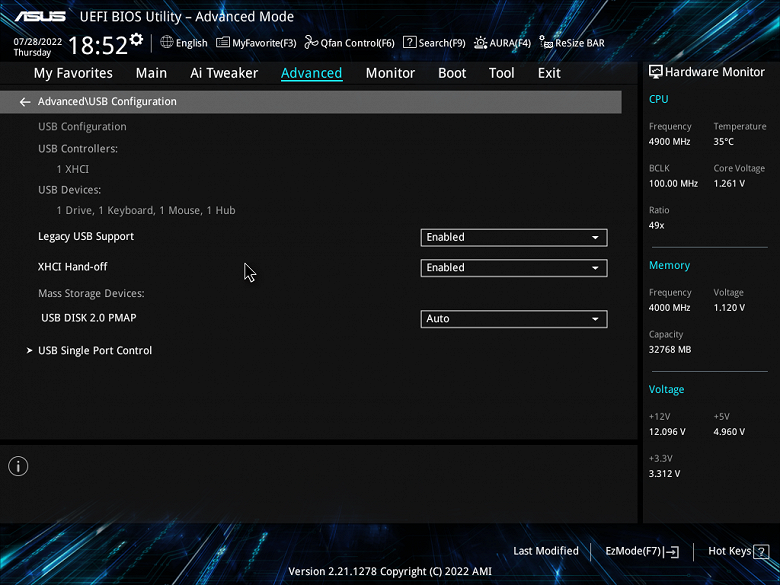
Task: Select the English language globe icon
Action: point(167,42)
